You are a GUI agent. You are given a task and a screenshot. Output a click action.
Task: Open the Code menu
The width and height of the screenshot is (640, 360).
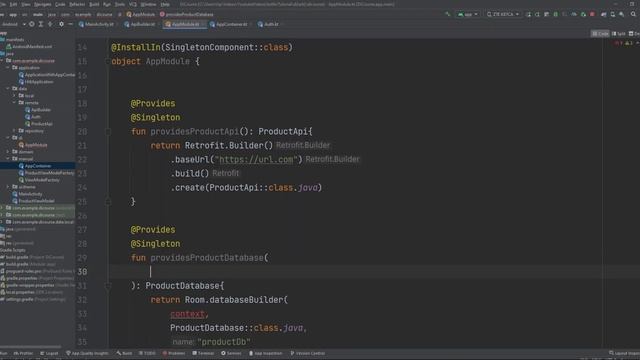click(x=60, y=4)
